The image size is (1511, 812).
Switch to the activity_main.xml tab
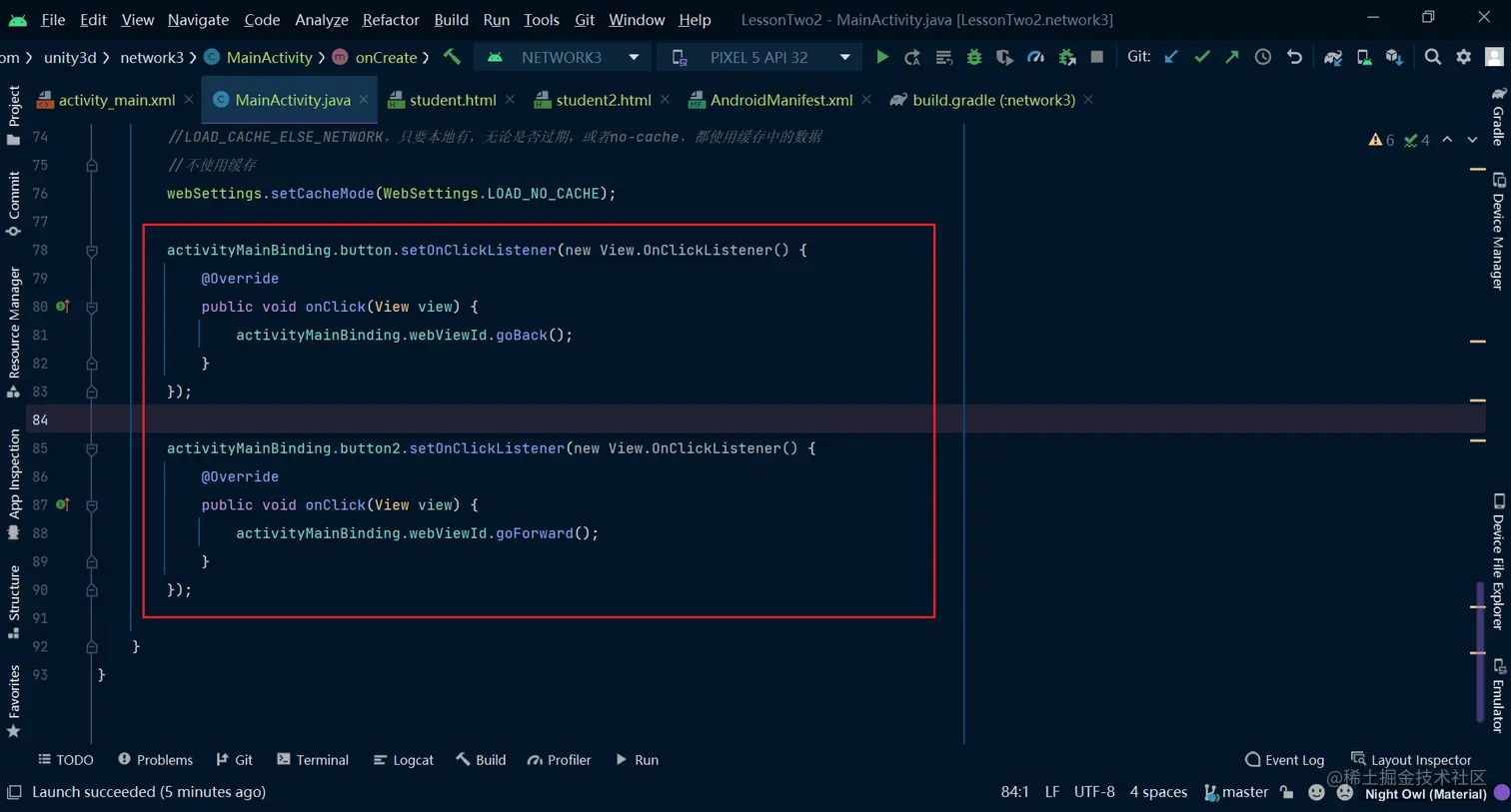pyautogui.click(x=116, y=100)
